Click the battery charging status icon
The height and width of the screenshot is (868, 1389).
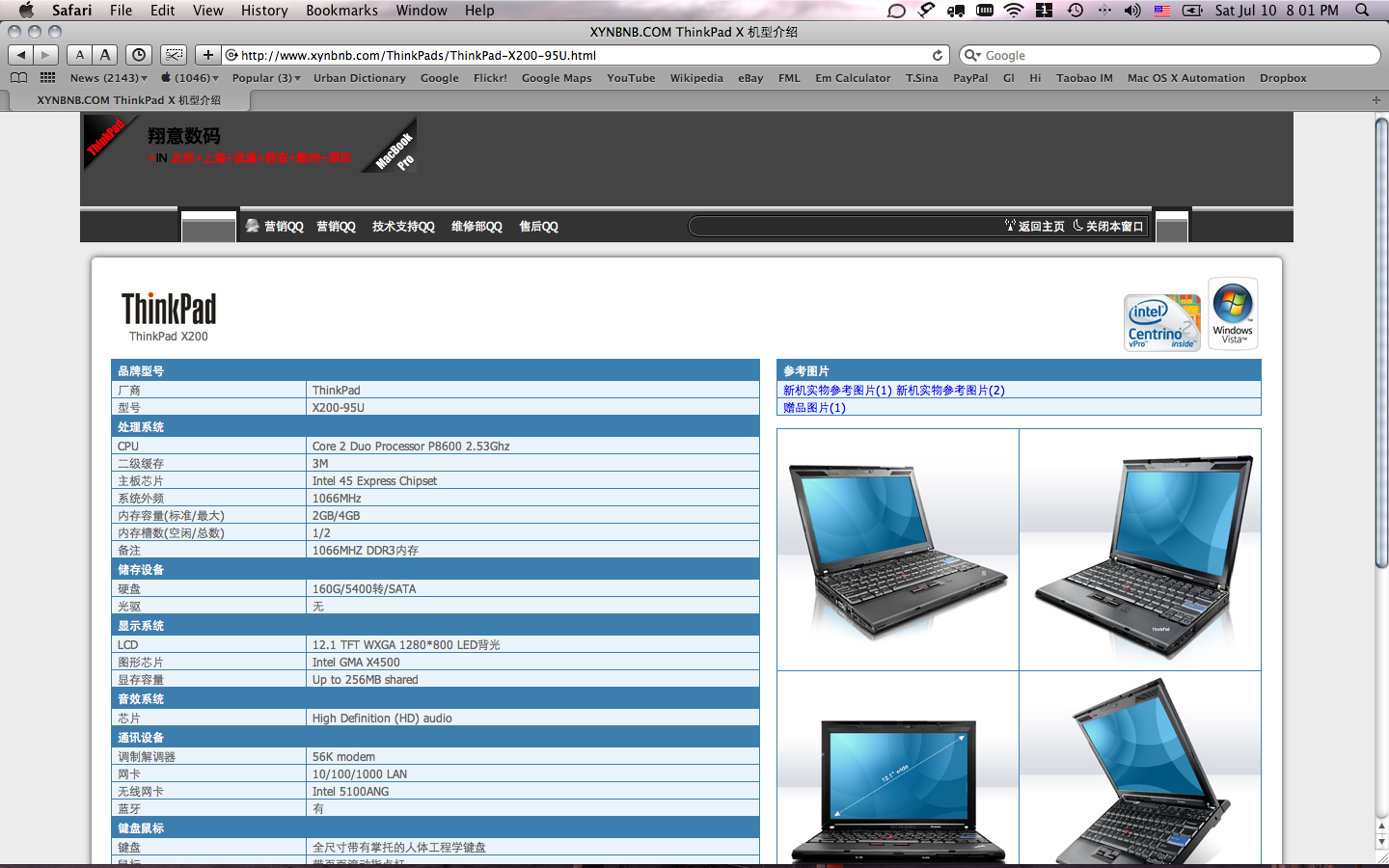pos(1193,10)
